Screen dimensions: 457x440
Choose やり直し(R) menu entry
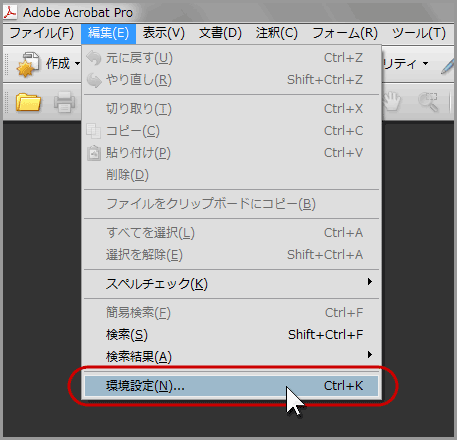232,80
